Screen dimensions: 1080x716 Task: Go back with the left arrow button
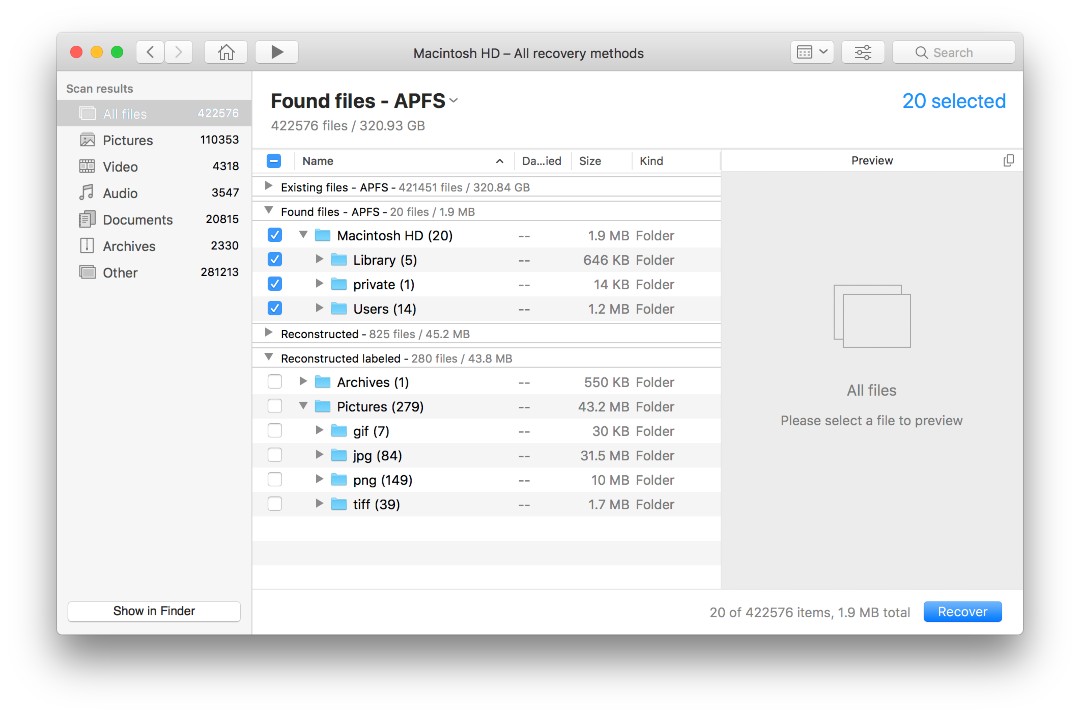click(x=150, y=52)
